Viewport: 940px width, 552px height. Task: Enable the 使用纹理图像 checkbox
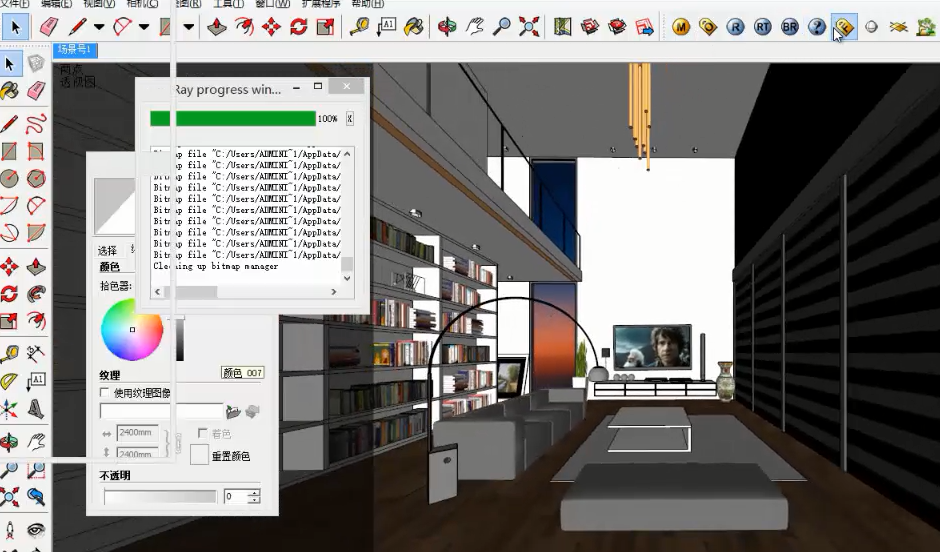coord(105,393)
